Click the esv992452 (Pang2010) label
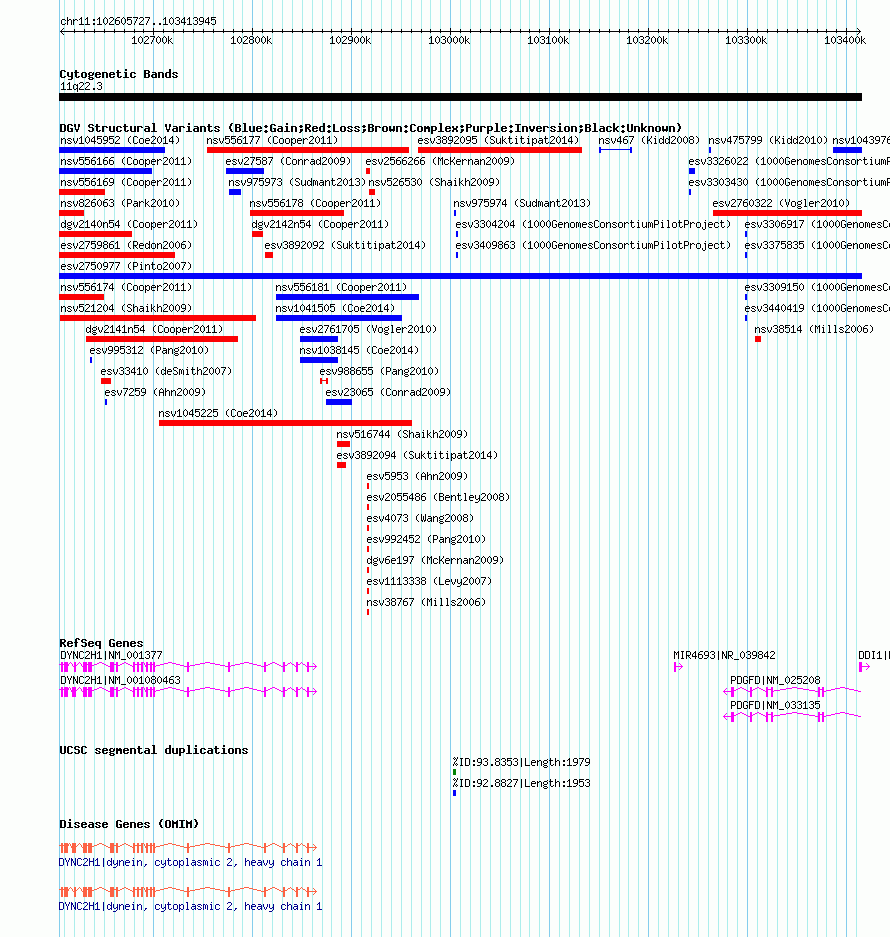 (426, 539)
